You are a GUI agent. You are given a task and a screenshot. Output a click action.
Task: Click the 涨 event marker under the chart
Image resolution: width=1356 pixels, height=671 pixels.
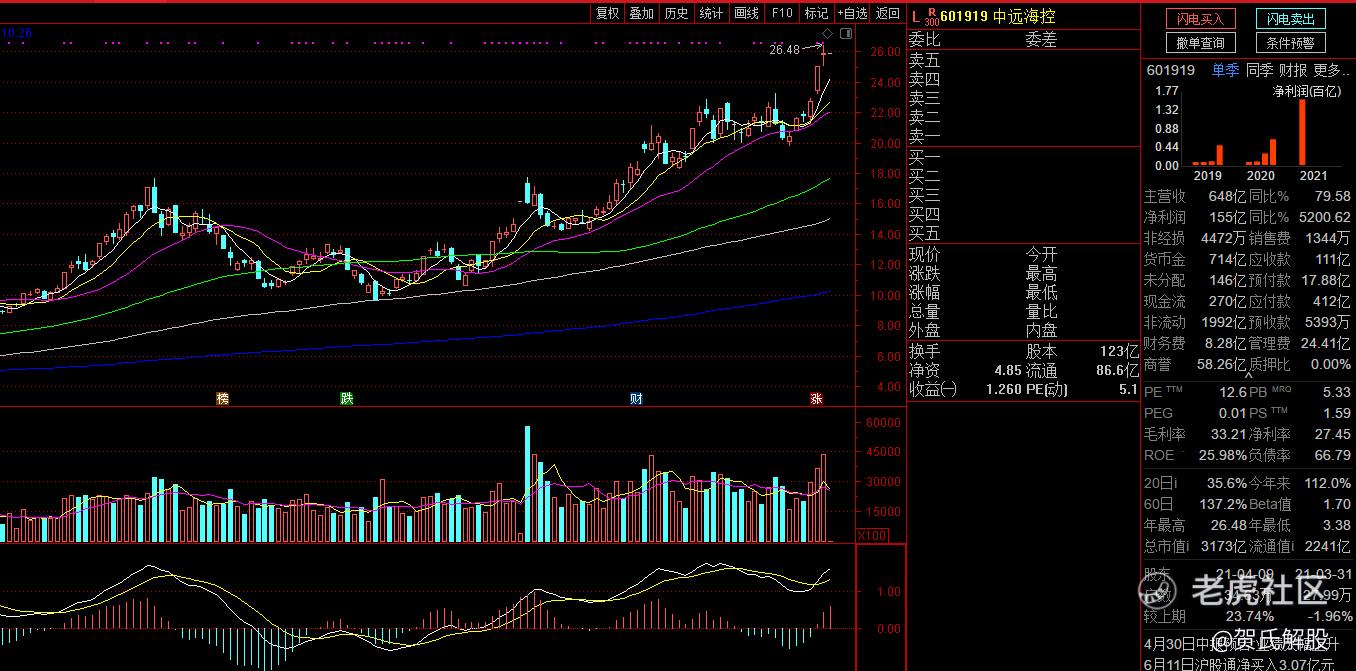[x=816, y=399]
